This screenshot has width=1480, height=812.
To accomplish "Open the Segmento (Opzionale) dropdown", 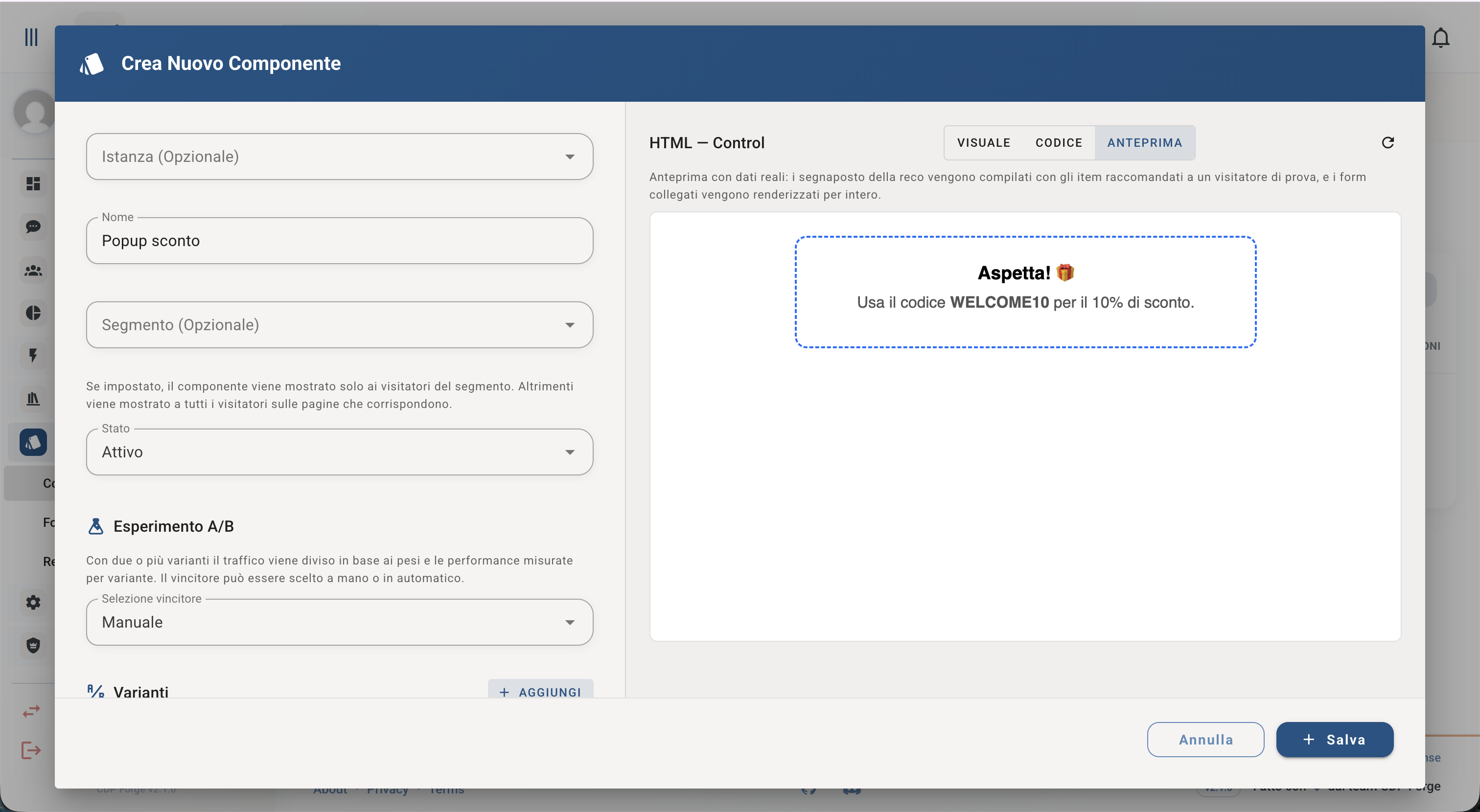I will click(340, 325).
